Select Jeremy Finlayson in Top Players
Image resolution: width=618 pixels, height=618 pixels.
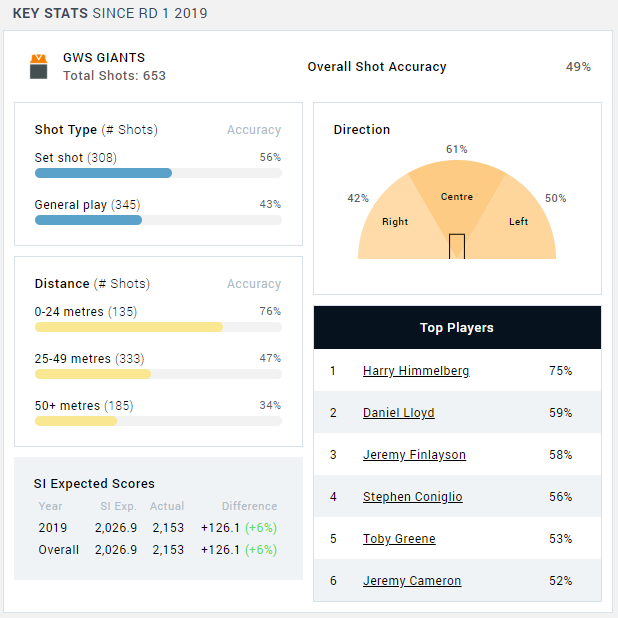pos(414,455)
